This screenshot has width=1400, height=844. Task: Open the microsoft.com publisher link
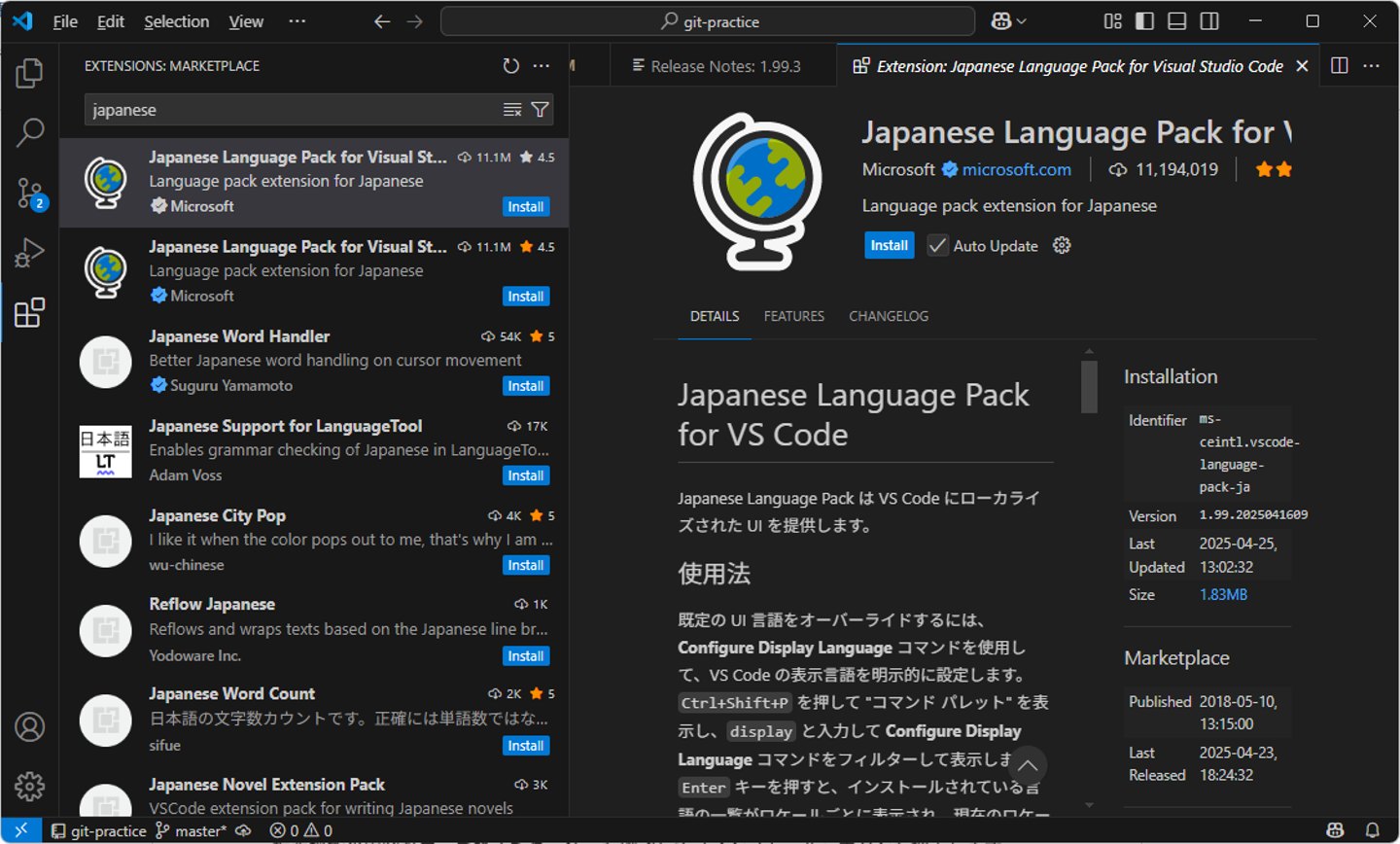1016,169
